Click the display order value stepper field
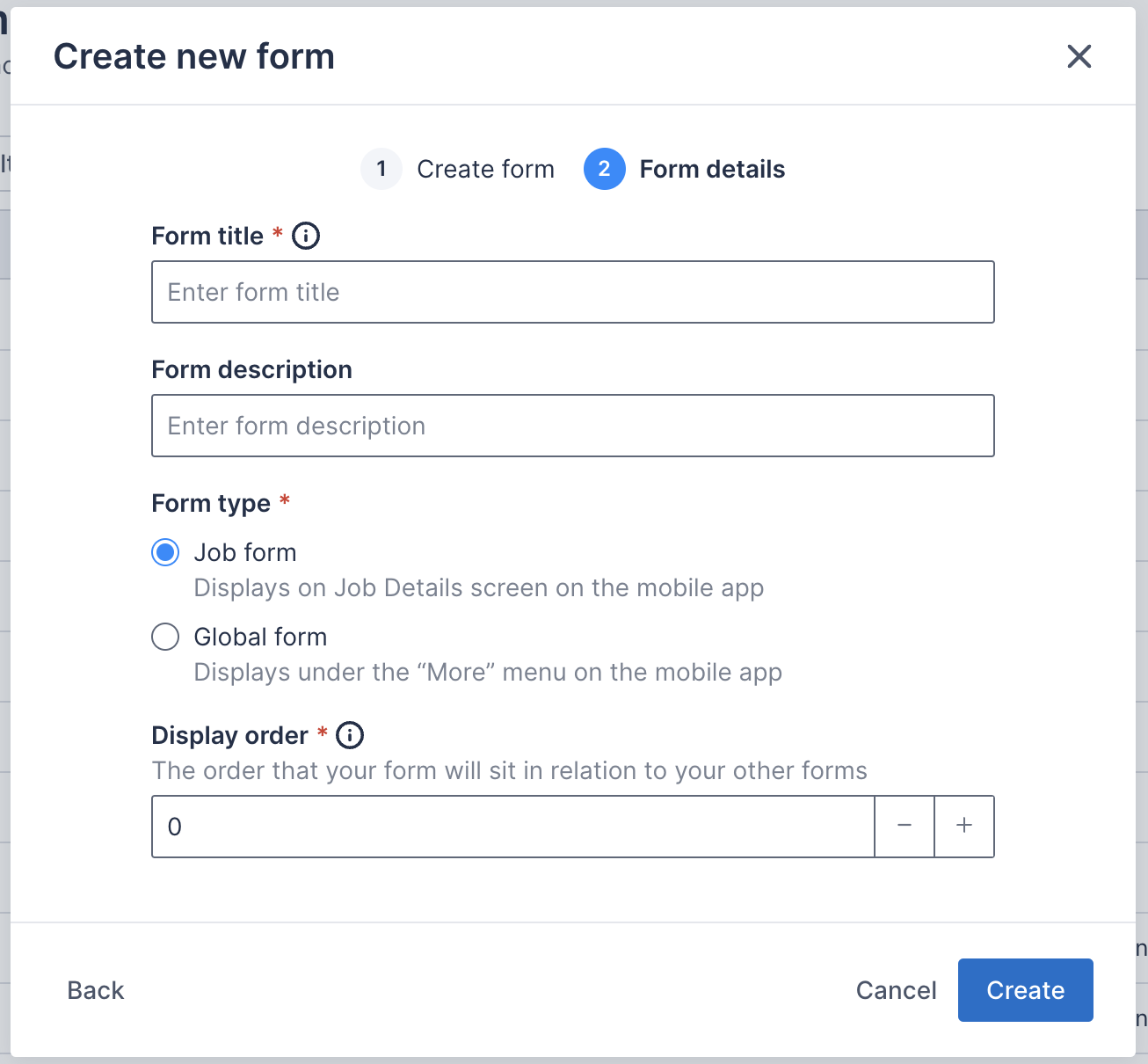 click(512, 826)
